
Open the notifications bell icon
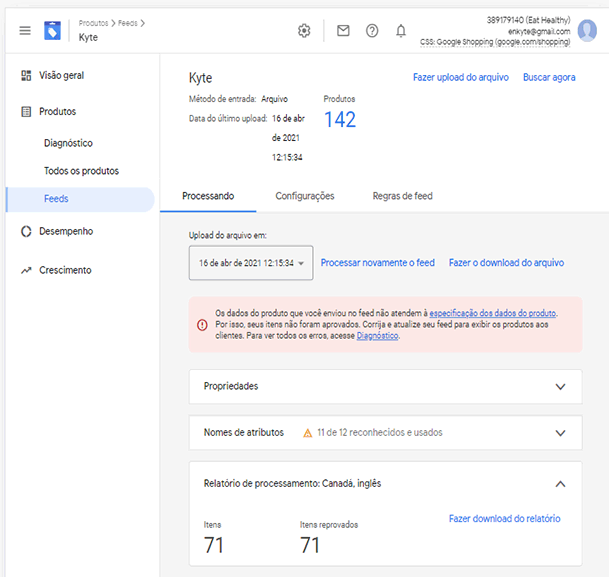pos(401,30)
